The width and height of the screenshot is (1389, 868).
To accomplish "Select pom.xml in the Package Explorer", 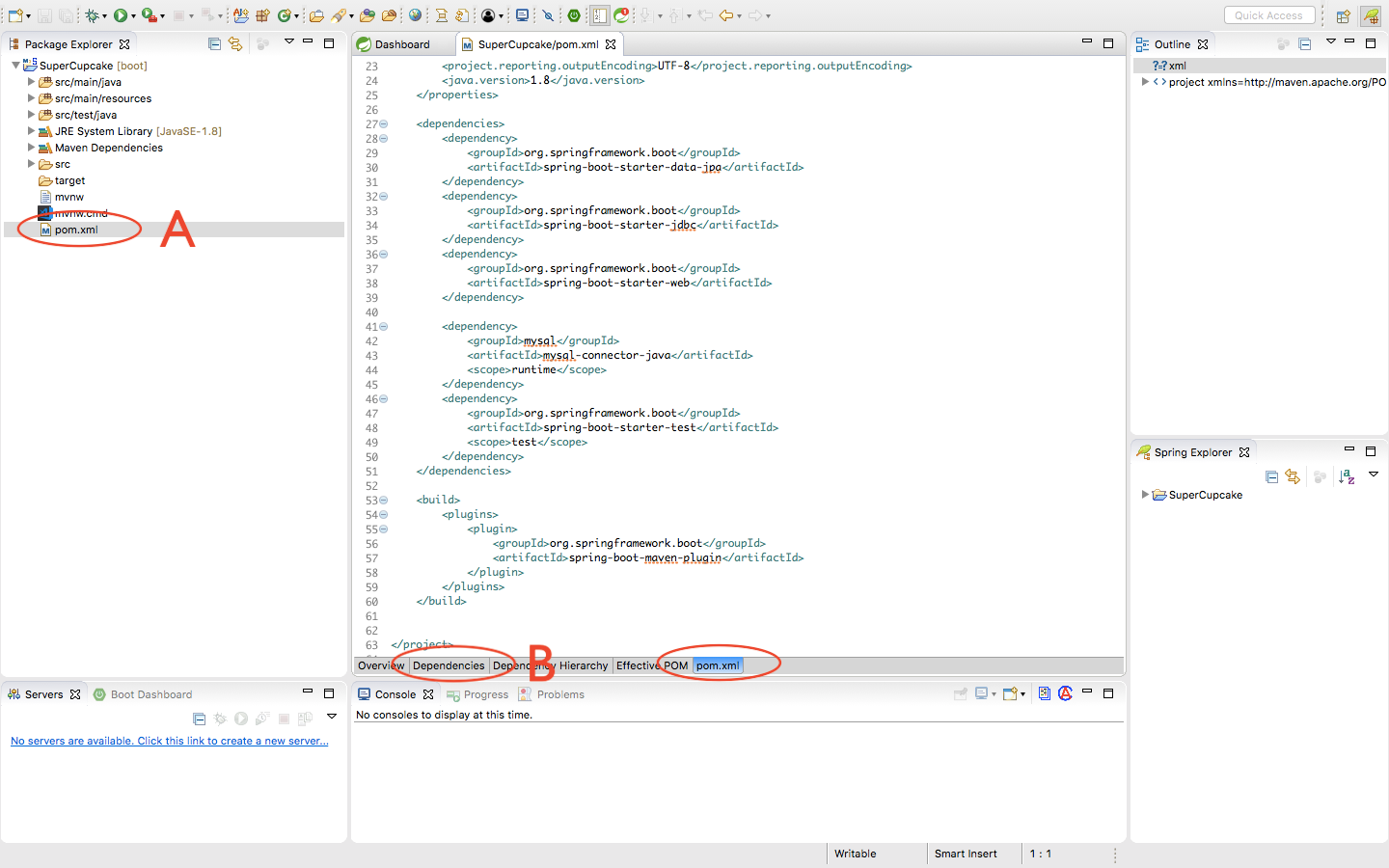I will pyautogui.click(x=75, y=230).
